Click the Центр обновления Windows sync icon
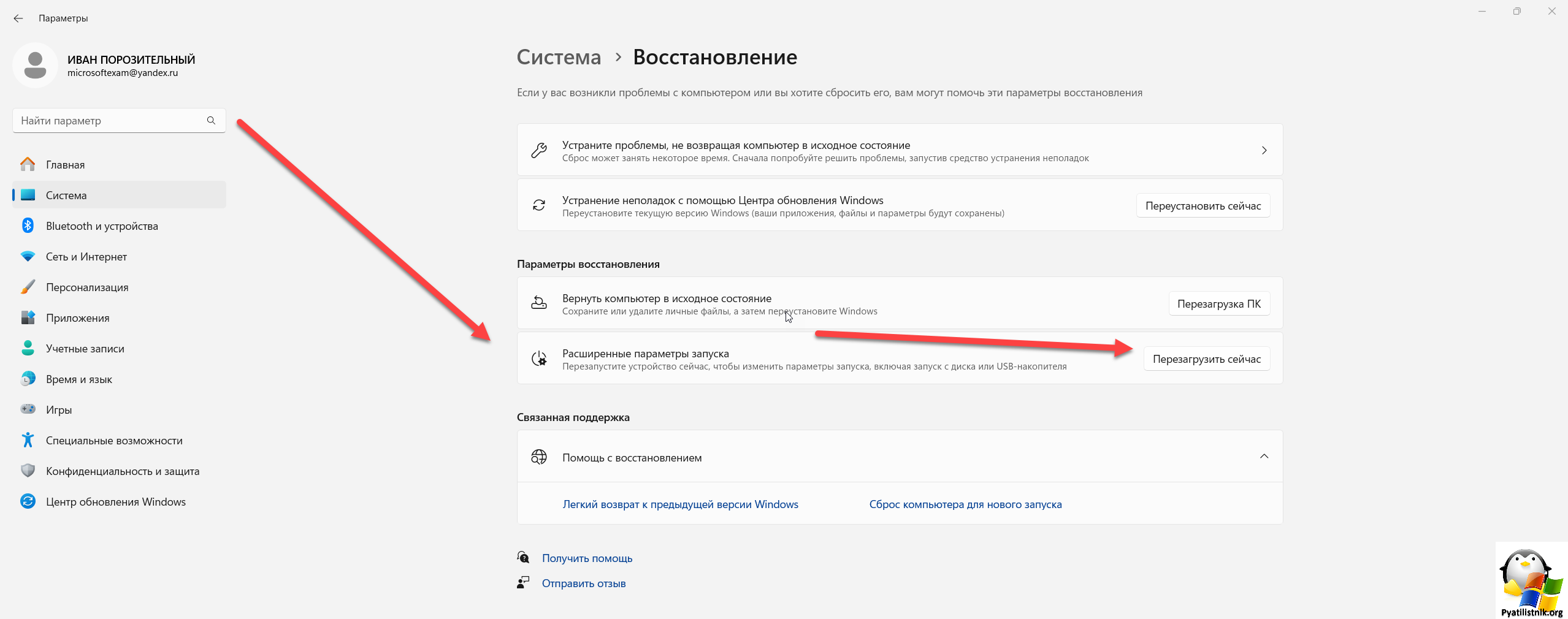 coord(28,501)
